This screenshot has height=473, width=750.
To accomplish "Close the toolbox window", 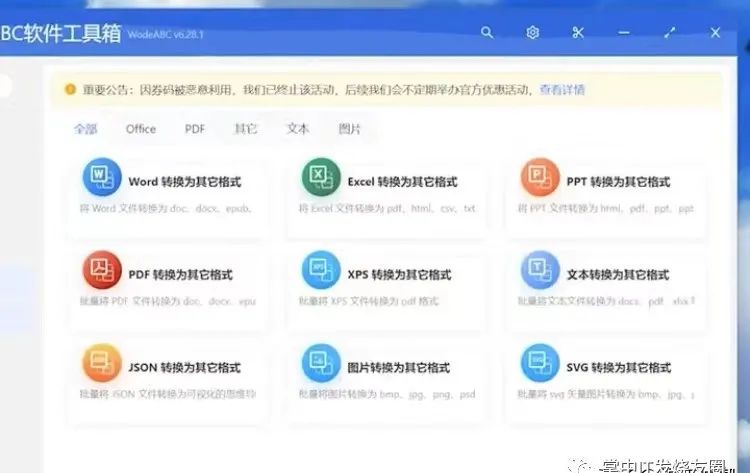I will 715,33.
